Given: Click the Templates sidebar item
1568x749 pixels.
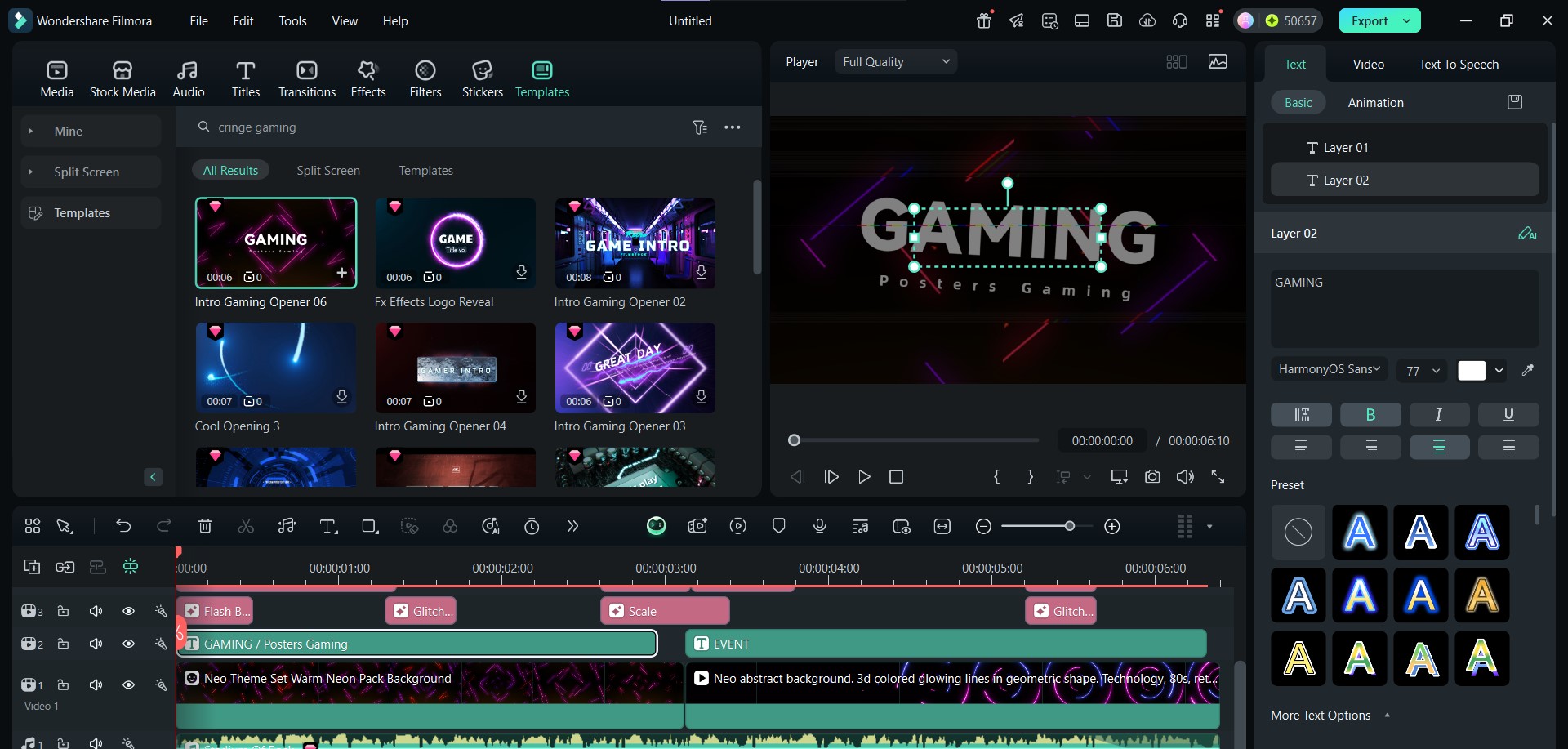Looking at the screenshot, I should coord(91,212).
